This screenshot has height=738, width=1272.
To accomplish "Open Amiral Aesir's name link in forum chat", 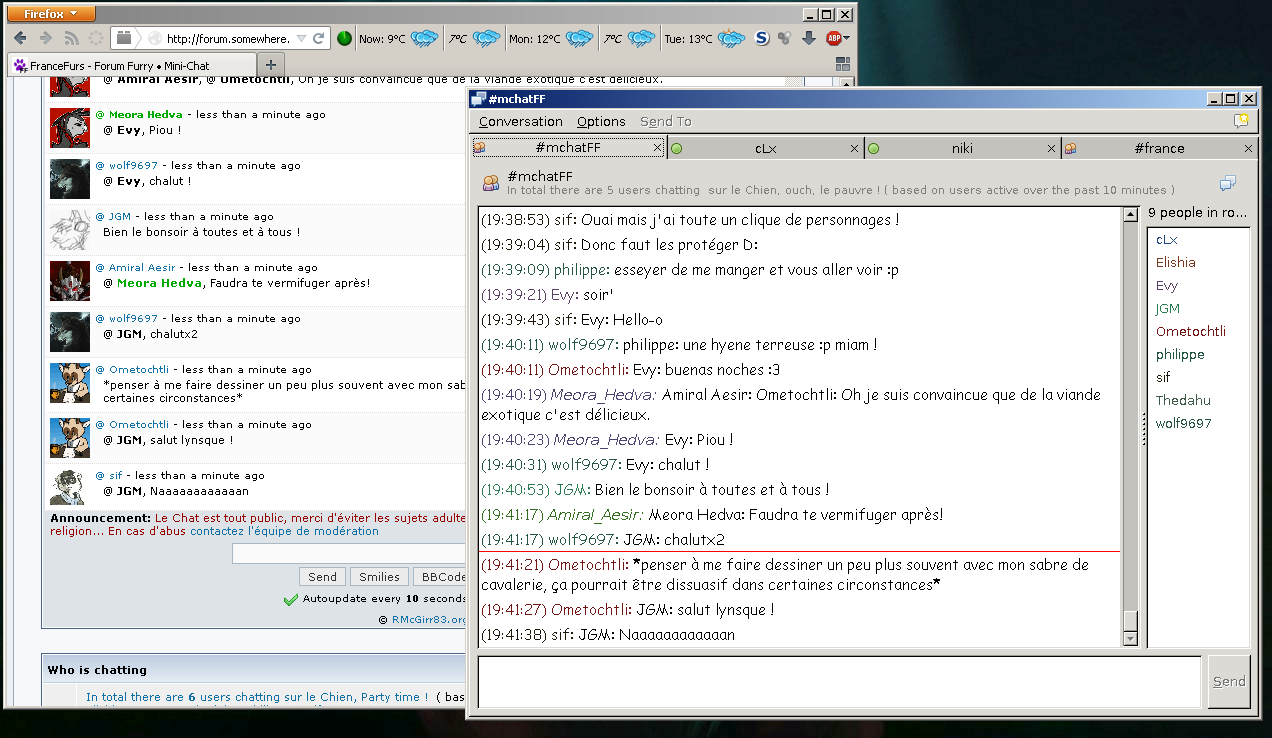I will pyautogui.click(x=141, y=268).
